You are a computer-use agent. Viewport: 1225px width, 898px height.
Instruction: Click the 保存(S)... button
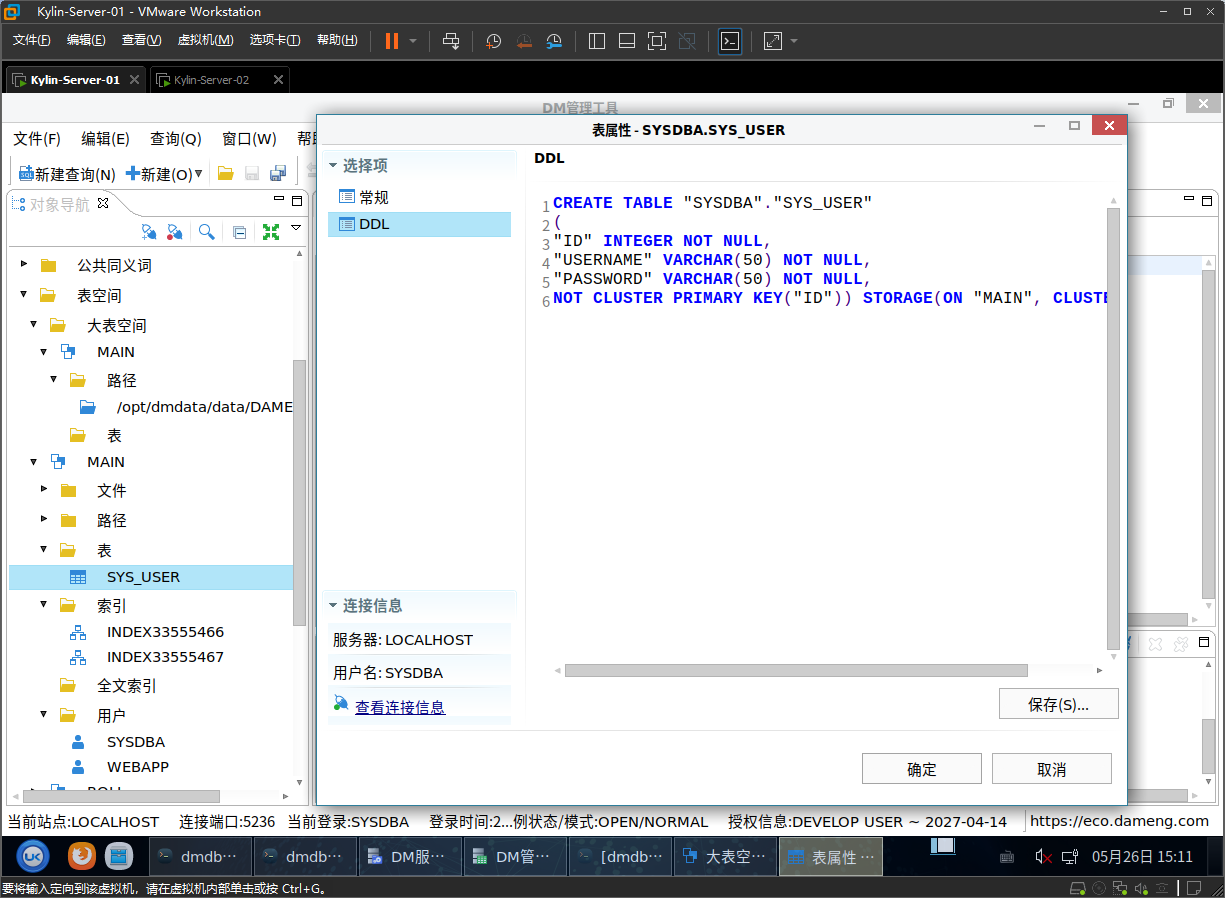[1058, 704]
